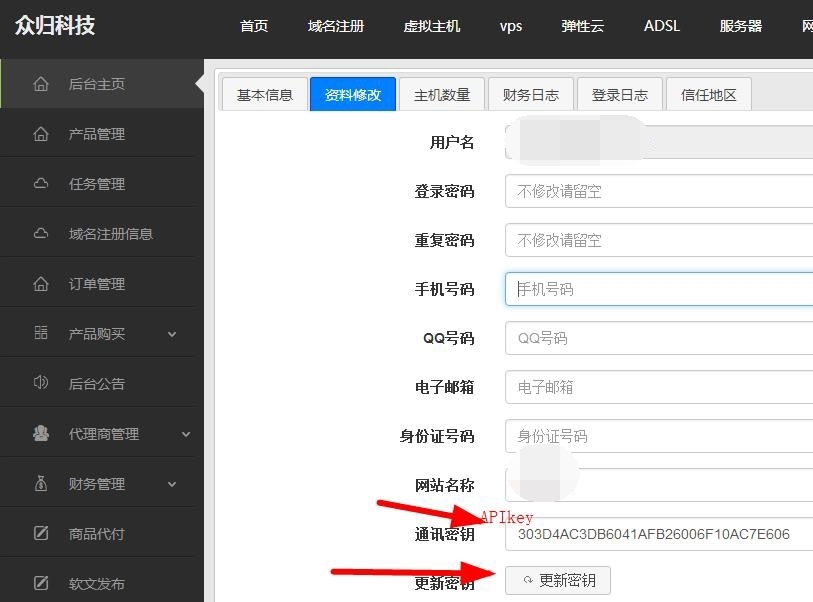The height and width of the screenshot is (602, 813).
Task: Expand the 产品购买 submenu chevron
Action: [172, 334]
